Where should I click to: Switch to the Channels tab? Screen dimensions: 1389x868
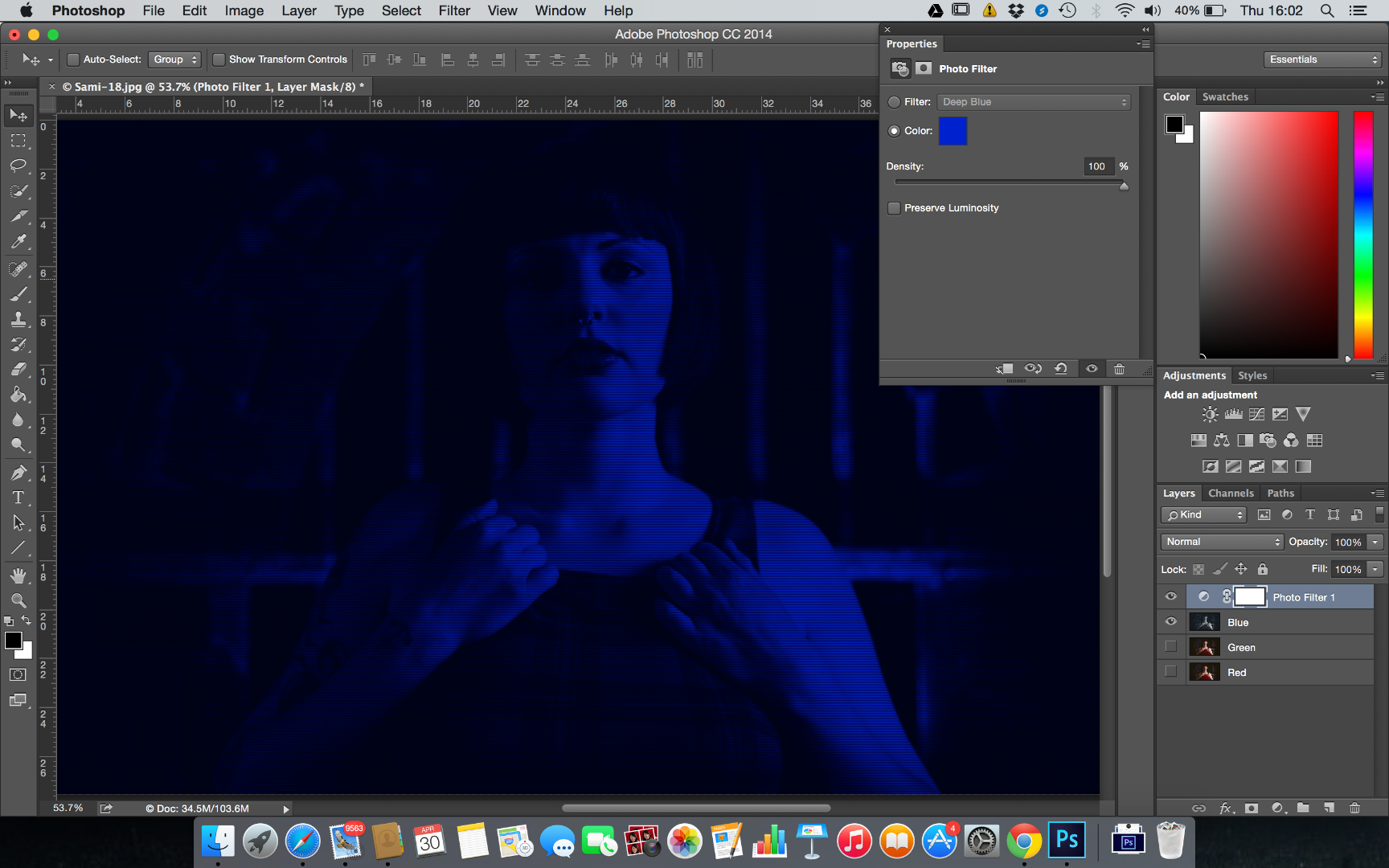1231,493
